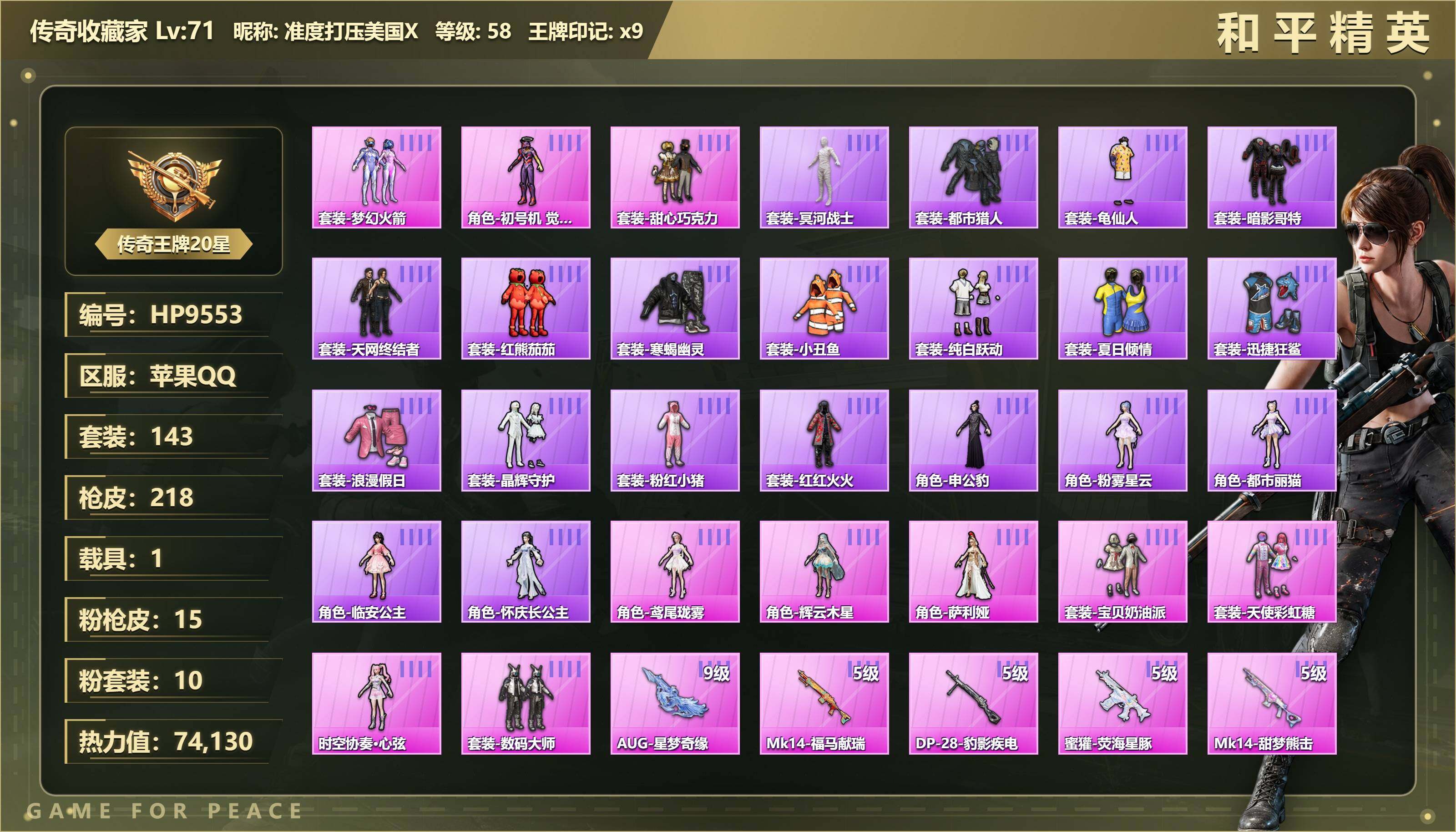
Task: Select the 套装：143 stat row
Action: [x=174, y=436]
